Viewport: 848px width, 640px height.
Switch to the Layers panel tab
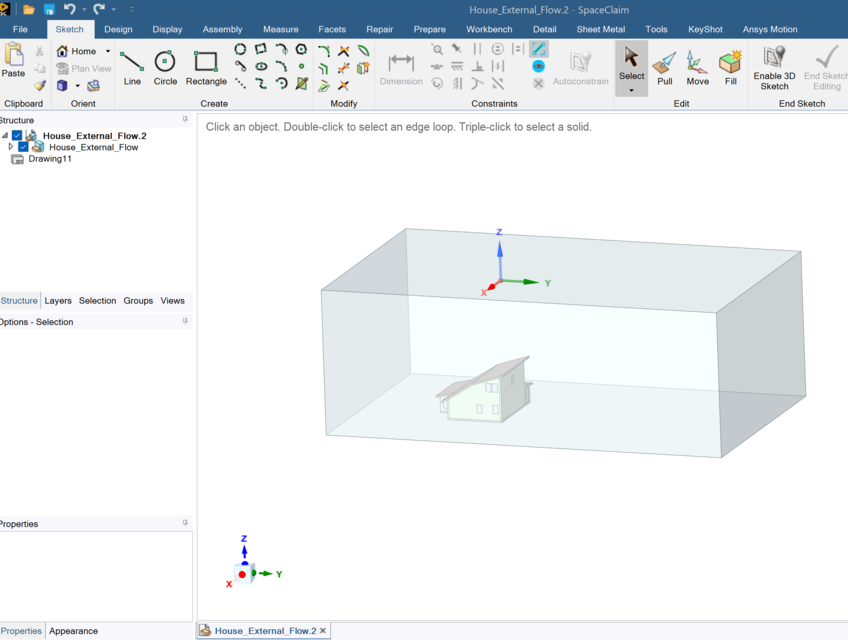(57, 300)
